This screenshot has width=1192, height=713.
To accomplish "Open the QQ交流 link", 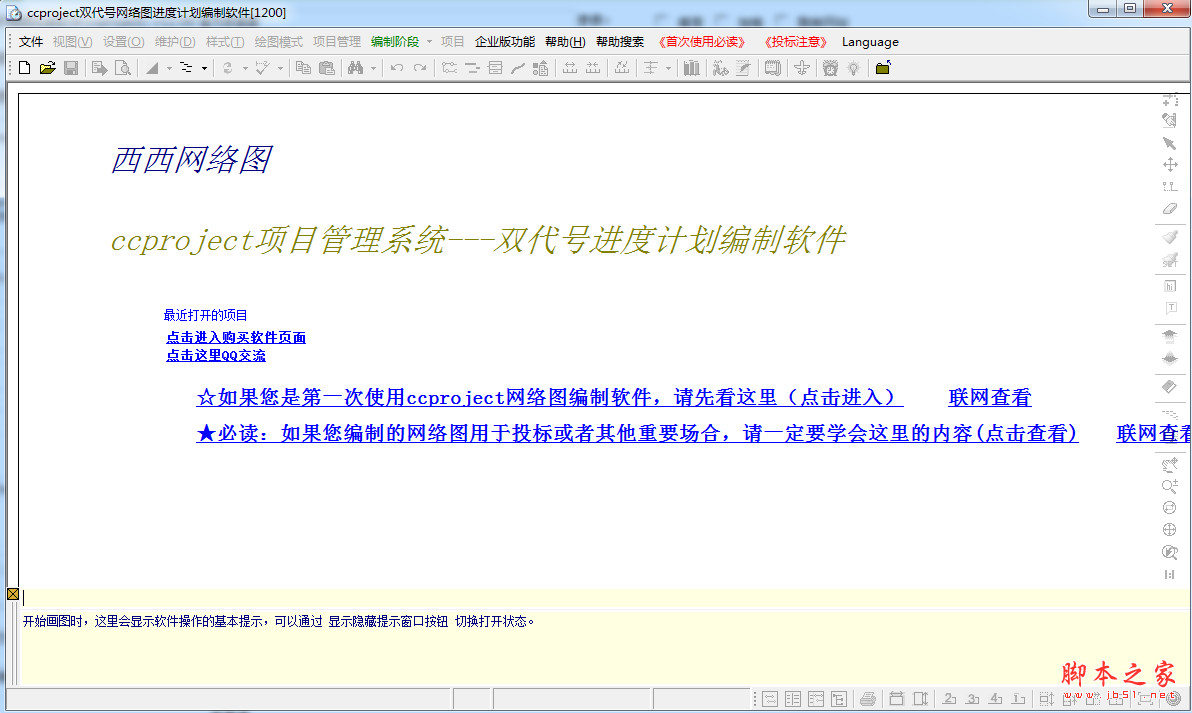I will (x=216, y=355).
